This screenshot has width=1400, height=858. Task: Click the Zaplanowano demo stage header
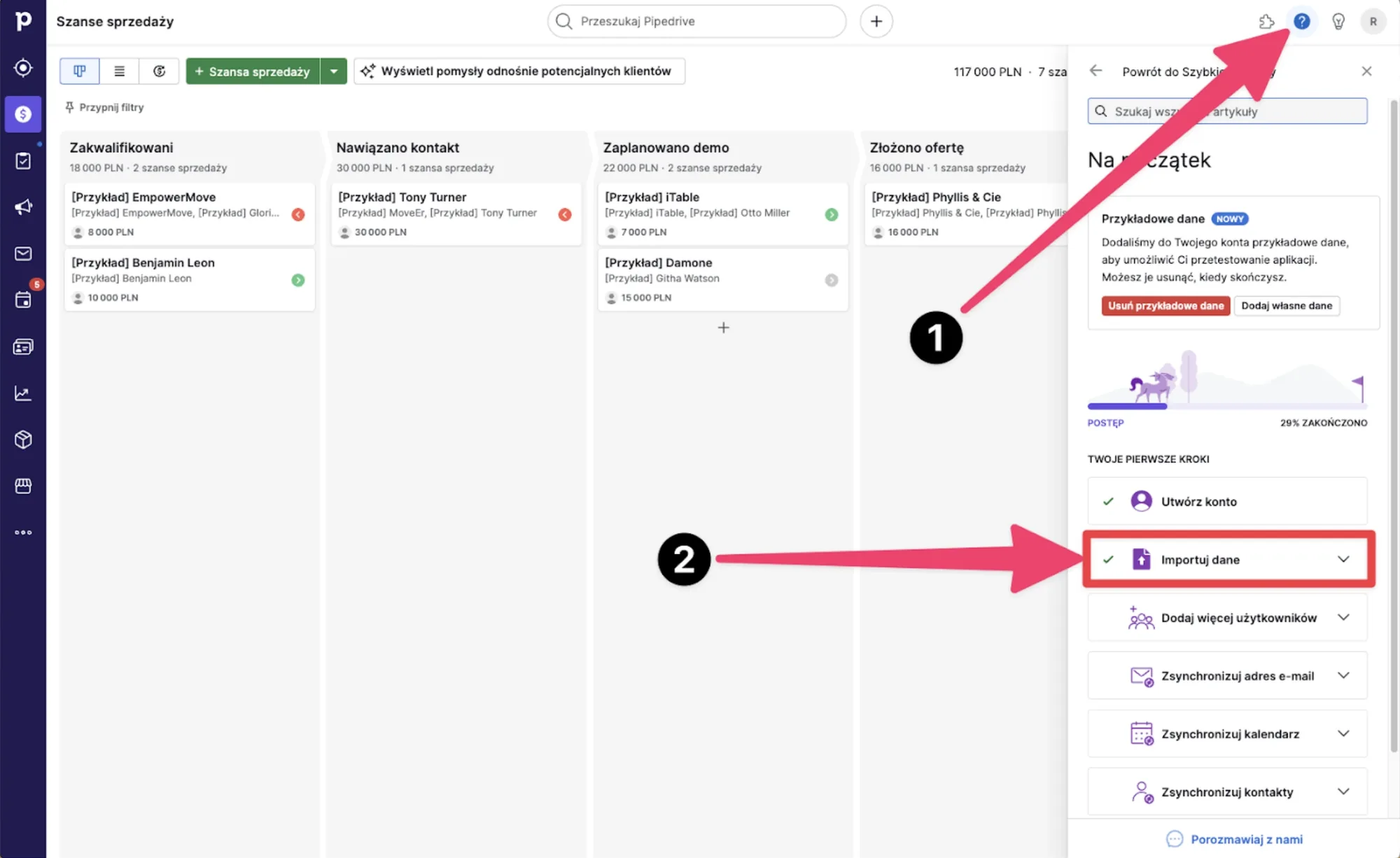pyautogui.click(x=666, y=148)
